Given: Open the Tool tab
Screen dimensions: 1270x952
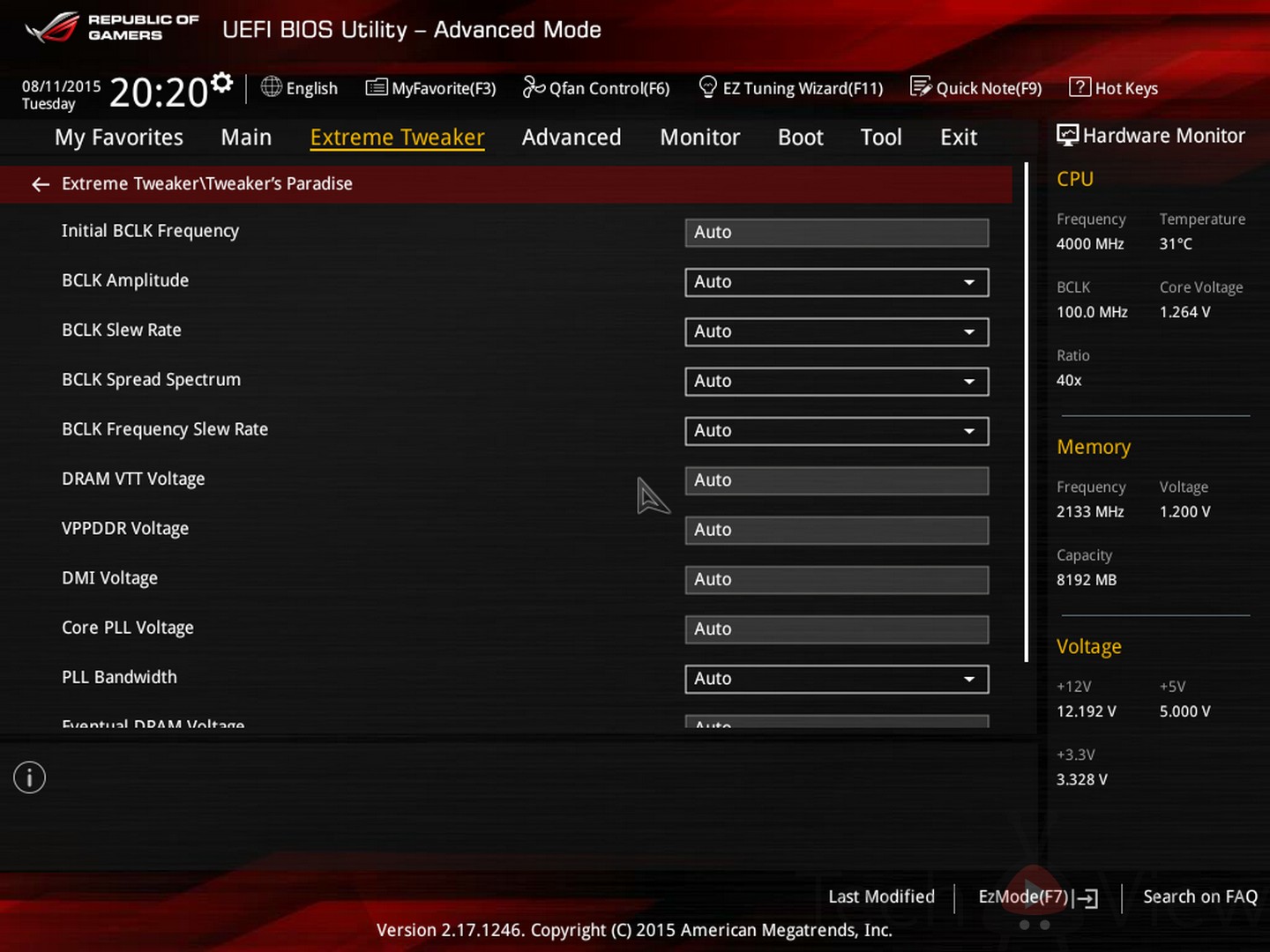Looking at the screenshot, I should [x=881, y=138].
